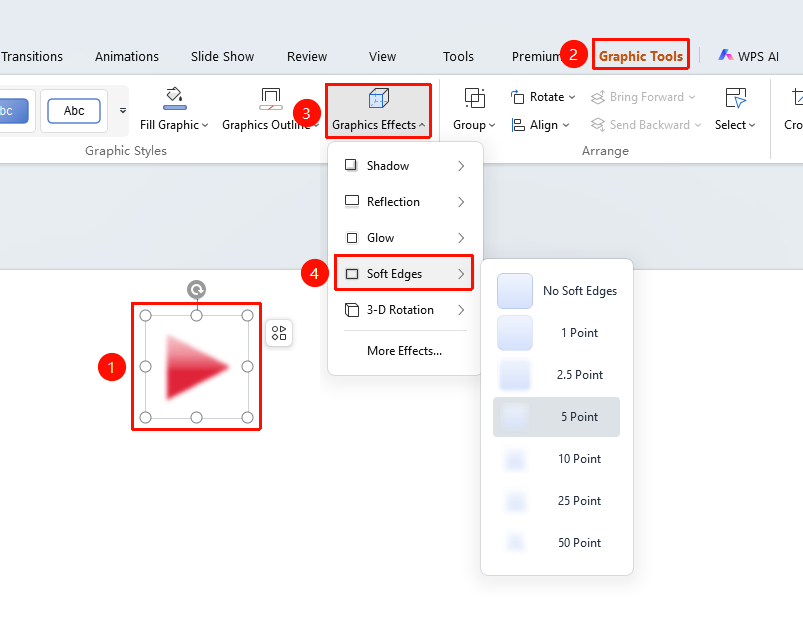This screenshot has width=803, height=620.
Task: Expand the Select dropdown arrow
Action: [752, 125]
